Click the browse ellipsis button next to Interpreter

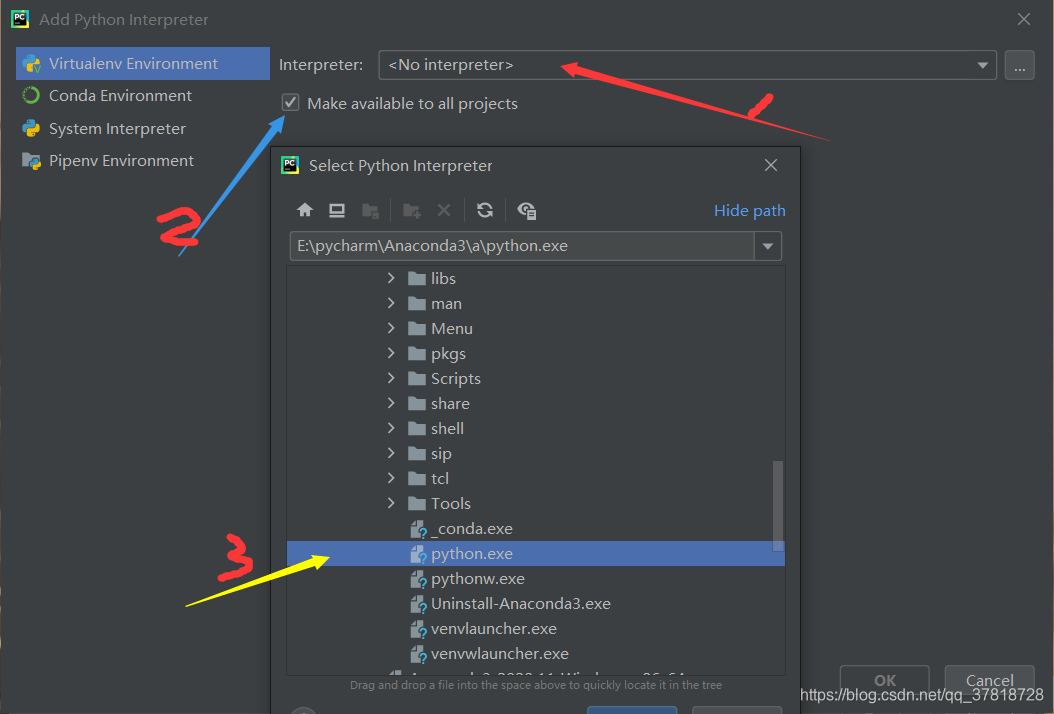[x=1019, y=65]
